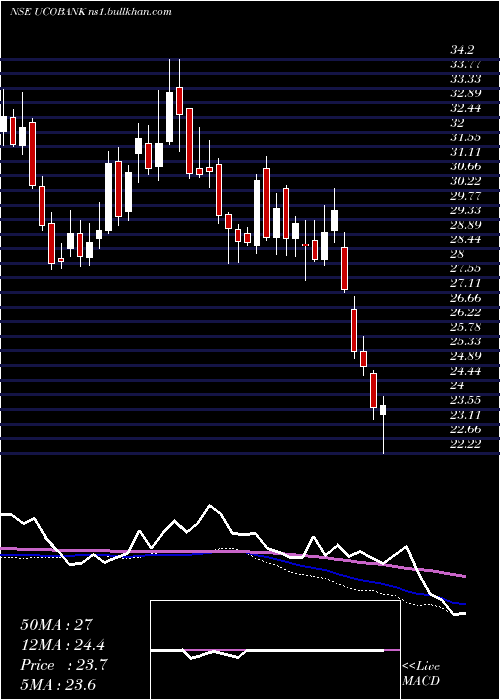Click the last white candlestick with long lower wick
The image size is (500, 700).
tap(383, 423)
